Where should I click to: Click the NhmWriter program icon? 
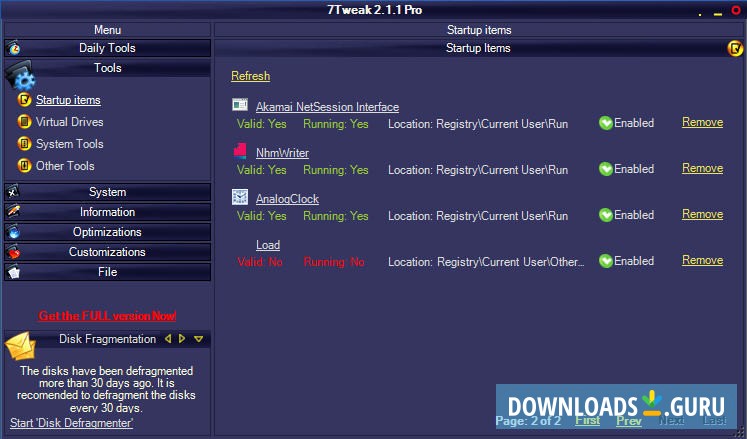point(240,150)
